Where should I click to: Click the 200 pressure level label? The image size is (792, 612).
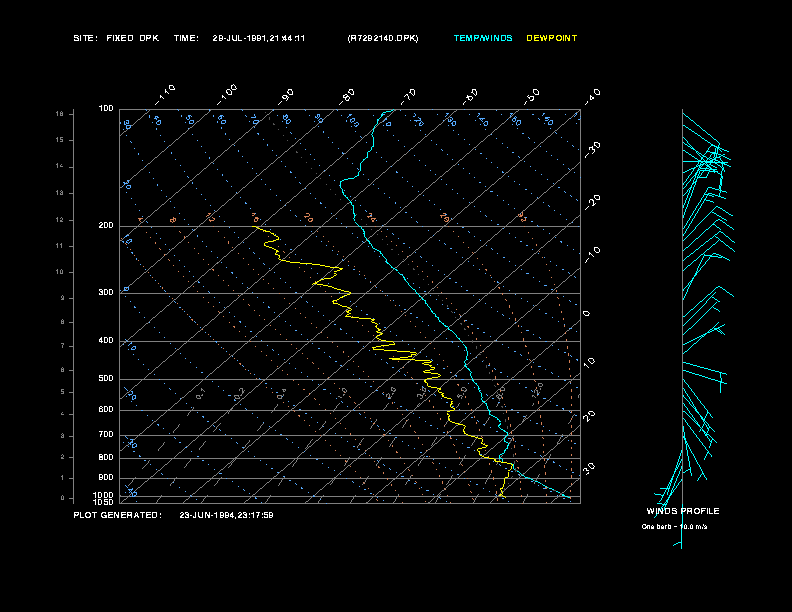[106, 225]
